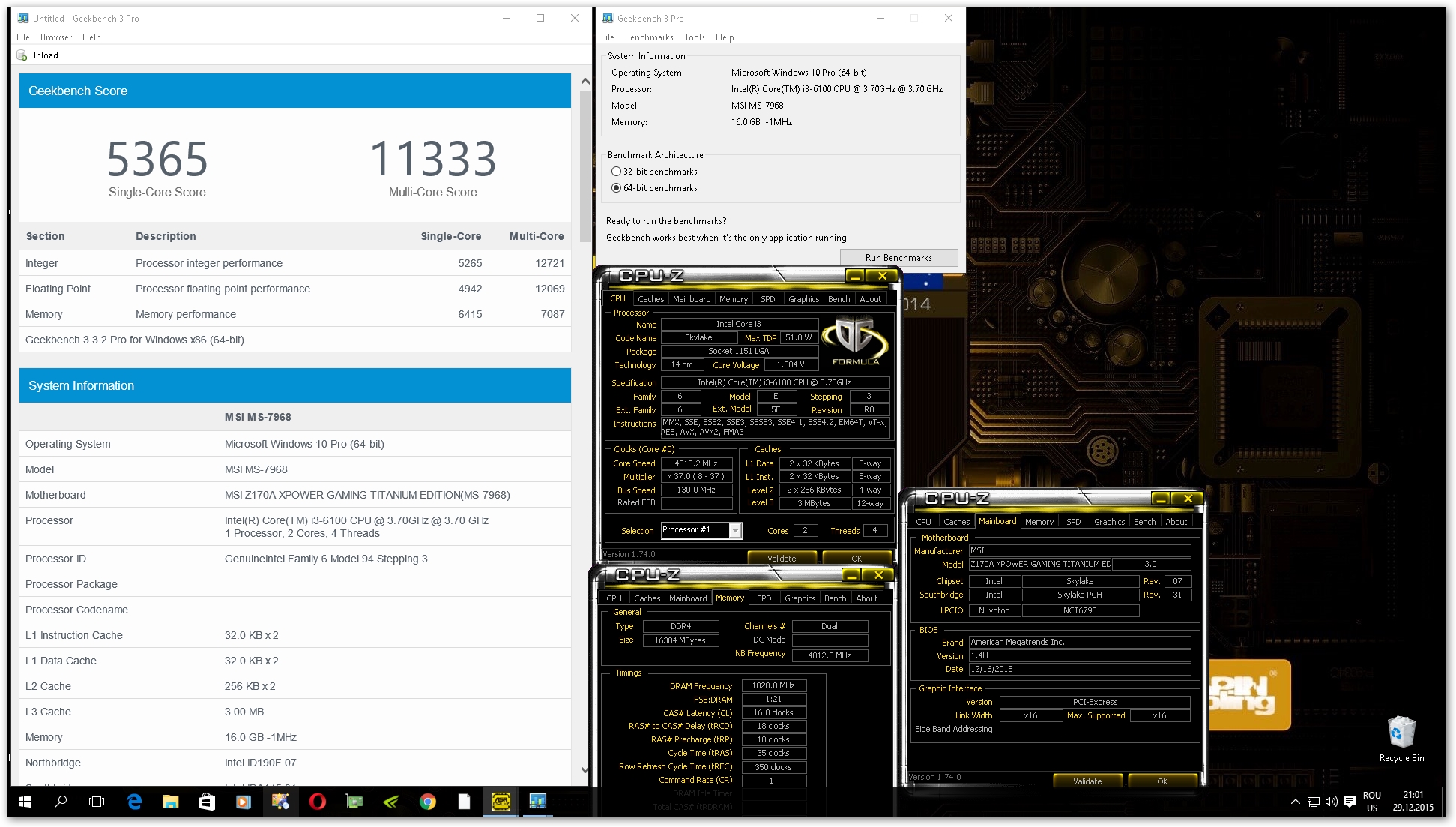
Task: Open ROU US input language switcher
Action: point(1372,802)
